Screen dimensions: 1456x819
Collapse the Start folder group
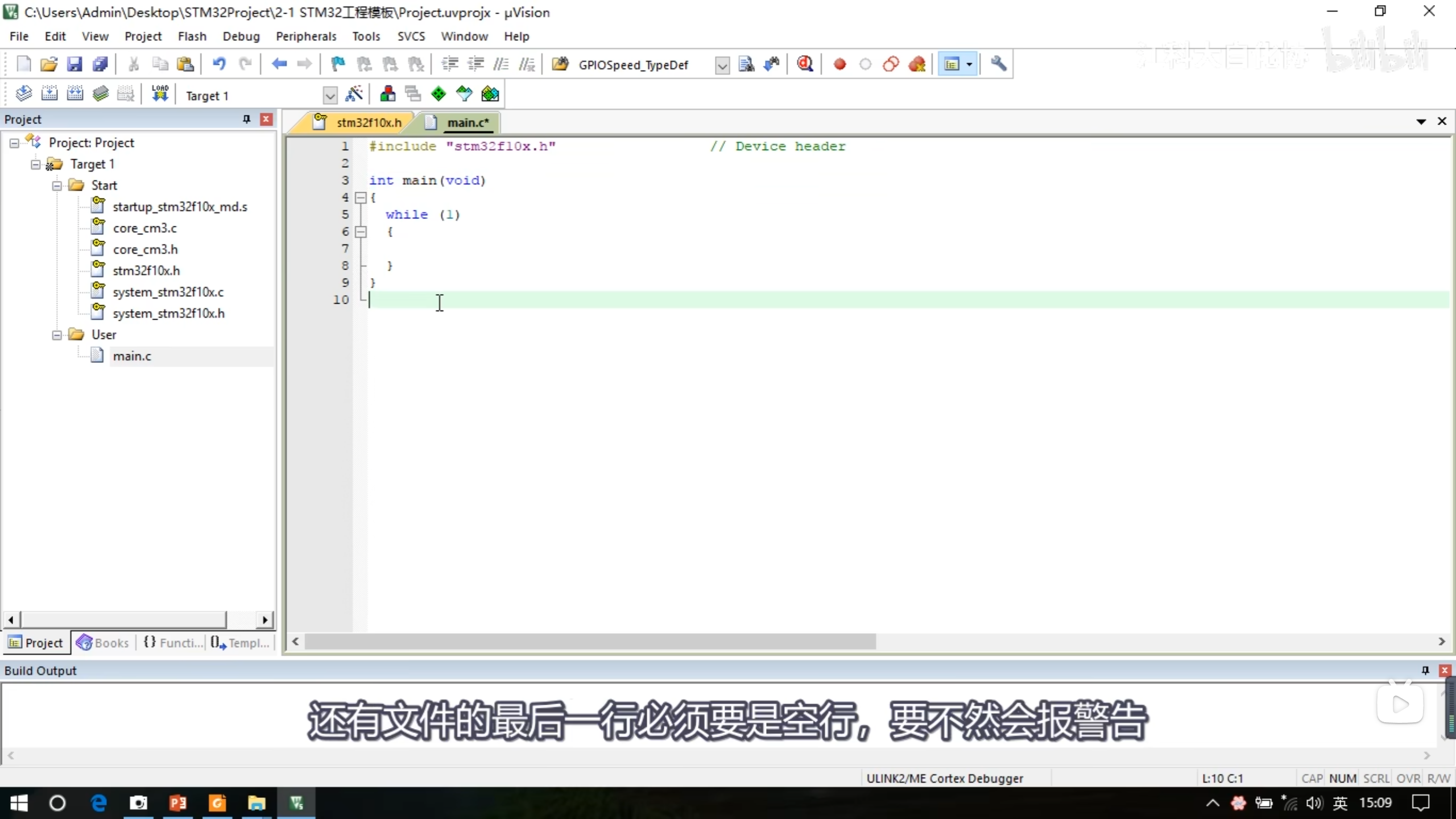pyautogui.click(x=57, y=185)
